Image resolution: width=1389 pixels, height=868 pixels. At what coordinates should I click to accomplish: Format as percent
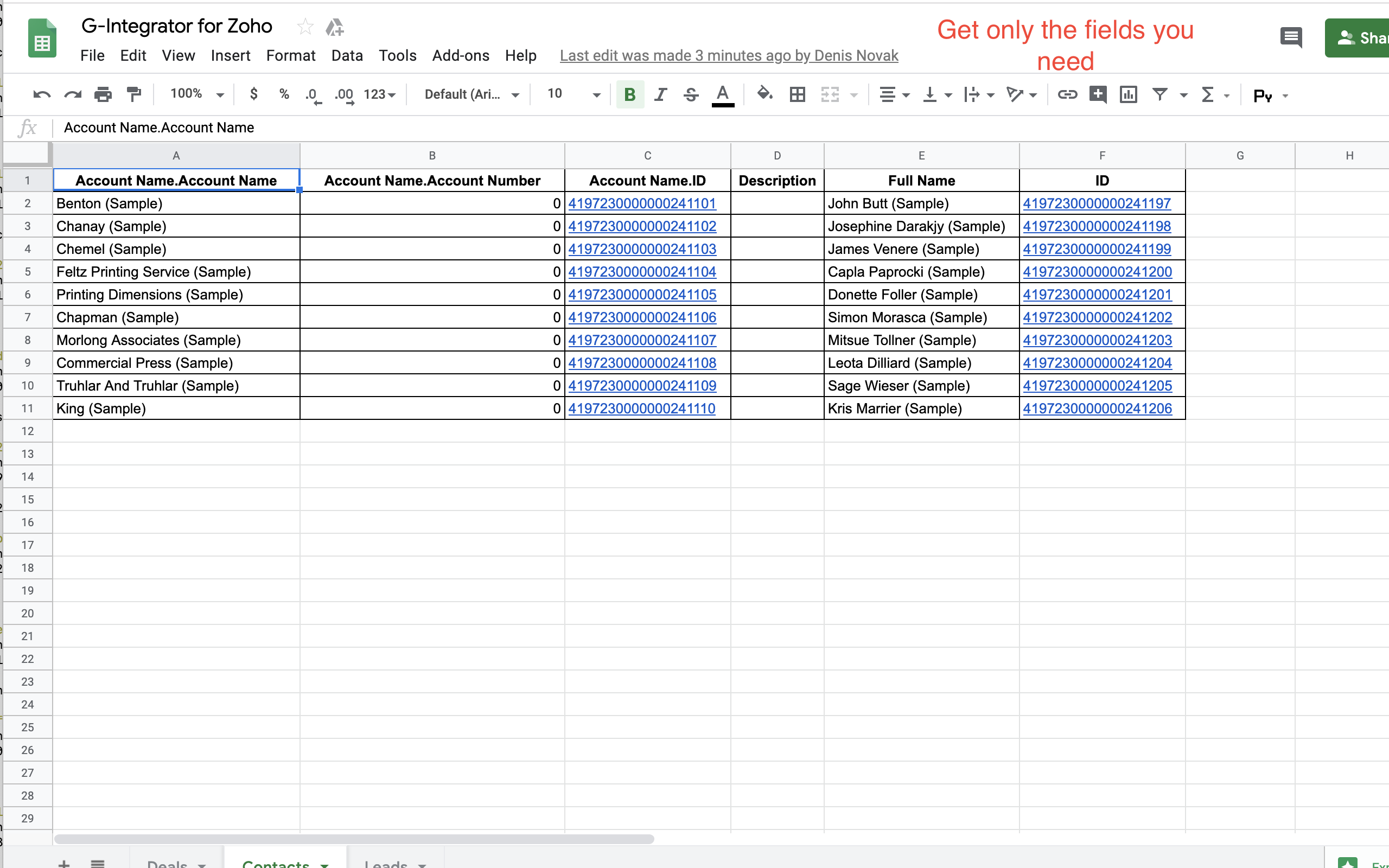click(284, 94)
